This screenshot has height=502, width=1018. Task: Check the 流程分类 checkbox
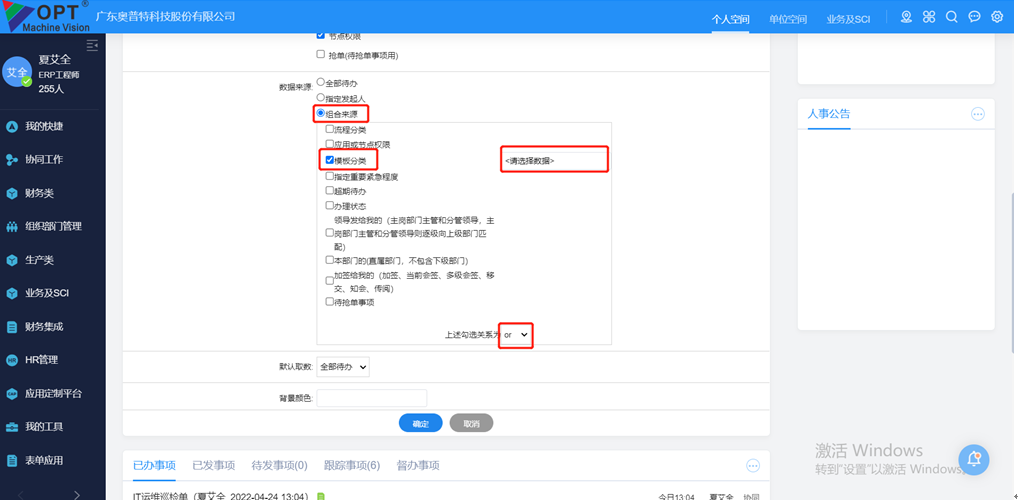[330, 130]
